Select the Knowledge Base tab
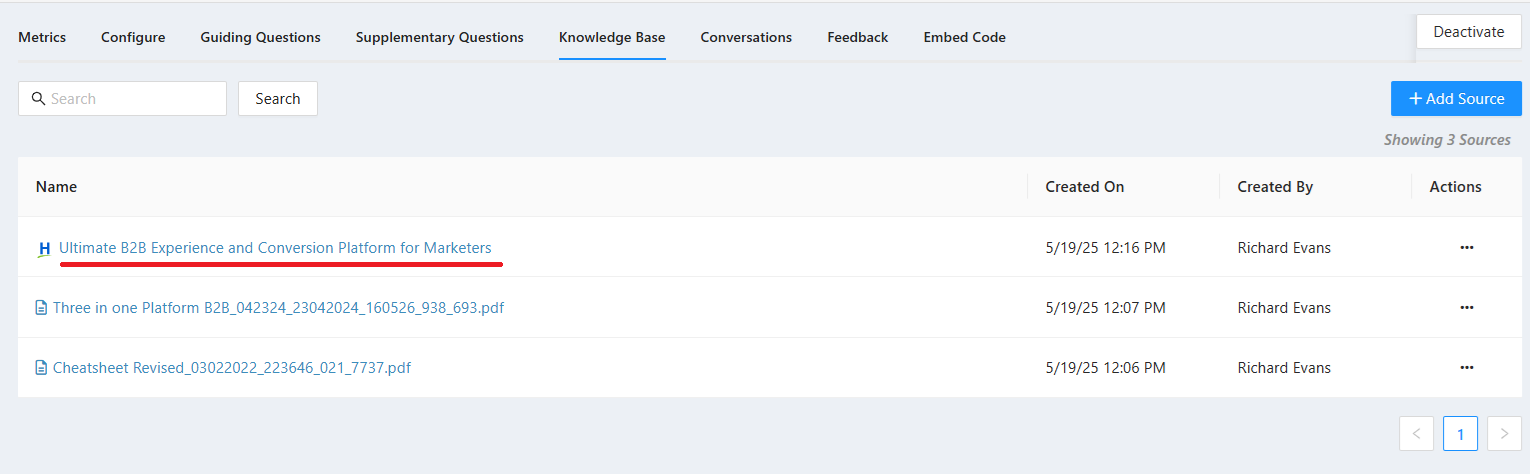Screen dimensions: 1530x474 [x=612, y=37]
